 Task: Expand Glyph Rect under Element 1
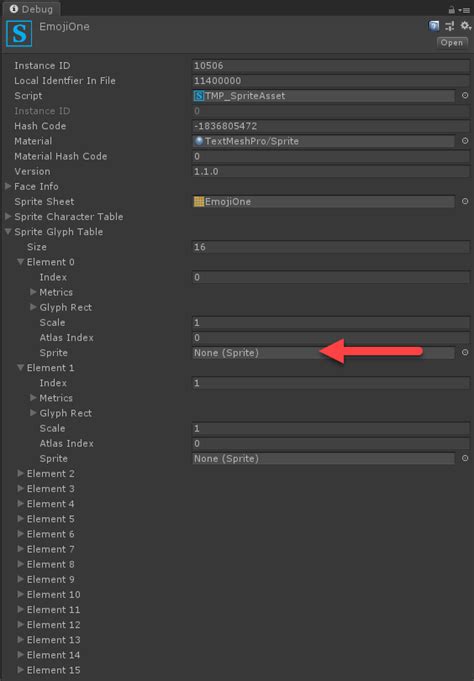coord(33,413)
